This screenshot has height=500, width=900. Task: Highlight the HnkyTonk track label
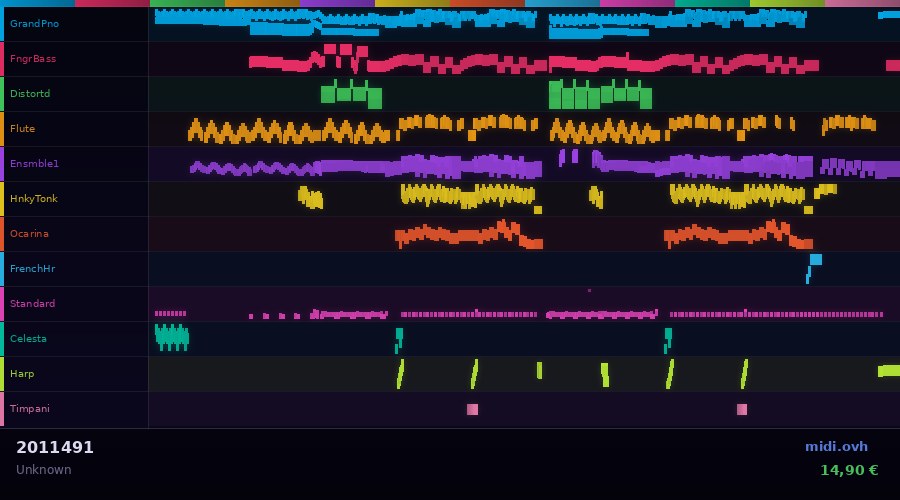34,199
